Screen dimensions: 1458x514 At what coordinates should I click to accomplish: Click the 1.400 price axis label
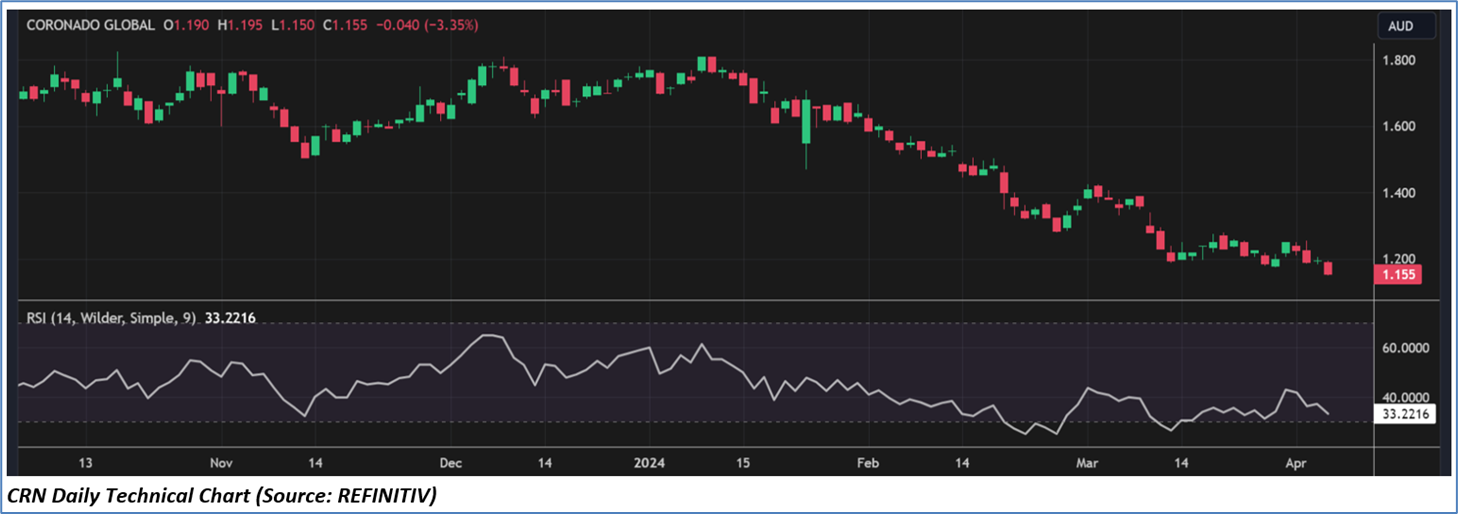tap(1398, 193)
